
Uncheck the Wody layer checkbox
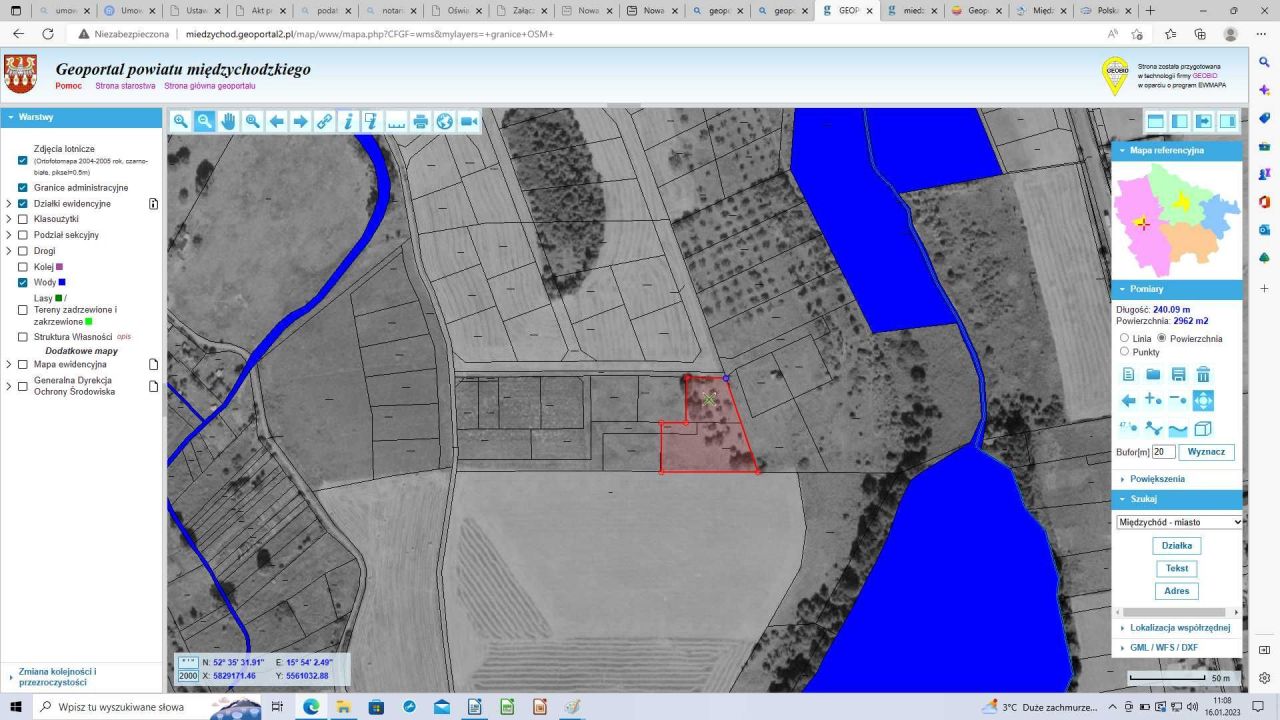23,283
